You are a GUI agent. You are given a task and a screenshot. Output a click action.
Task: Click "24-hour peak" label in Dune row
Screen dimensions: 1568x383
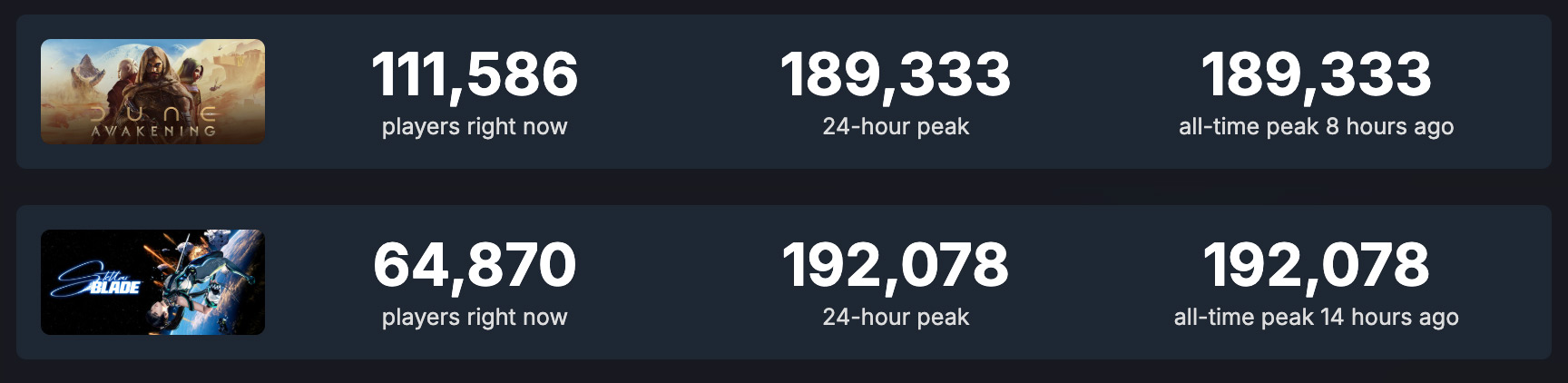[x=896, y=127]
